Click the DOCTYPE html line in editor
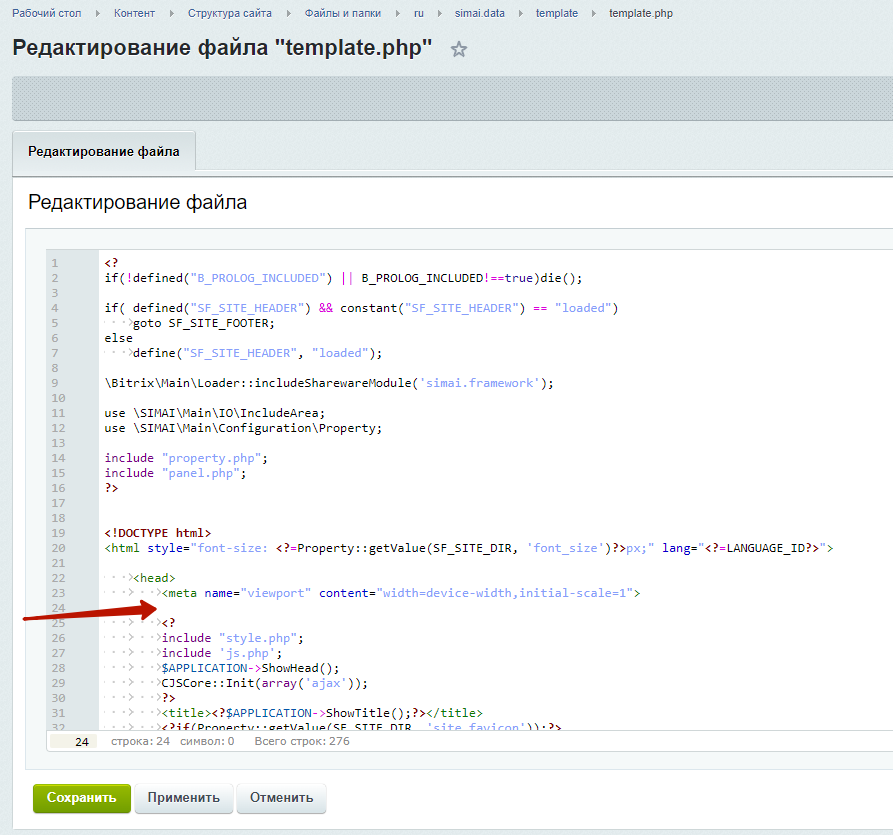This screenshot has height=835, width=893. (158, 533)
